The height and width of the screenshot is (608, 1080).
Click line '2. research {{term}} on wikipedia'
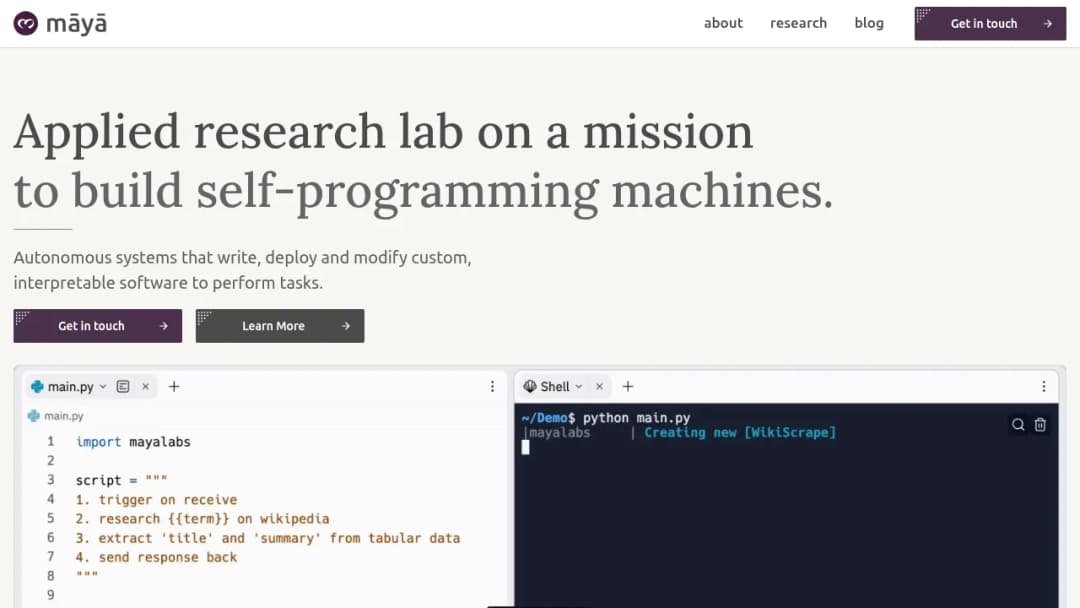(x=202, y=518)
